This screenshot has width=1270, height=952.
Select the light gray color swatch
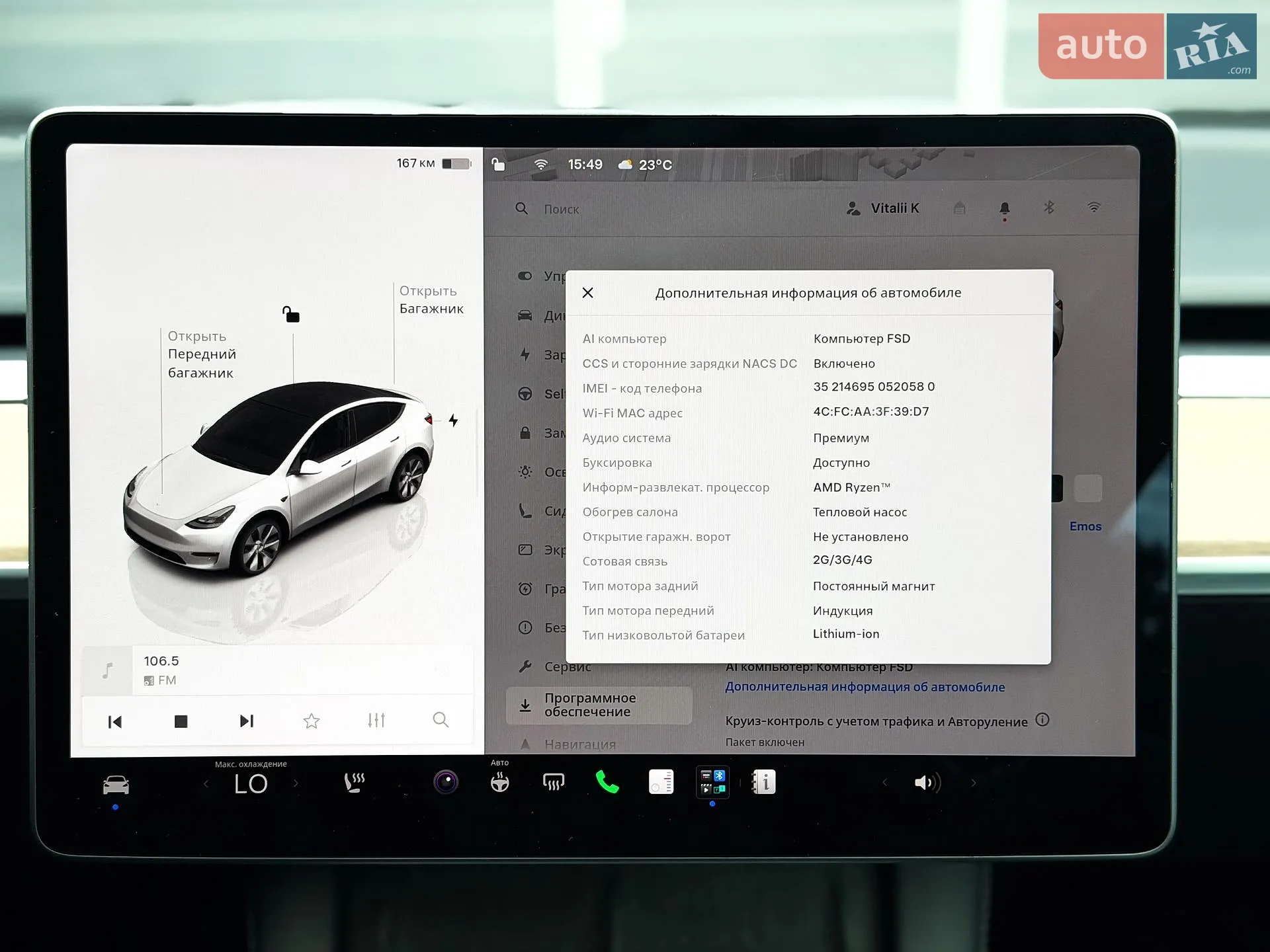click(x=1088, y=489)
